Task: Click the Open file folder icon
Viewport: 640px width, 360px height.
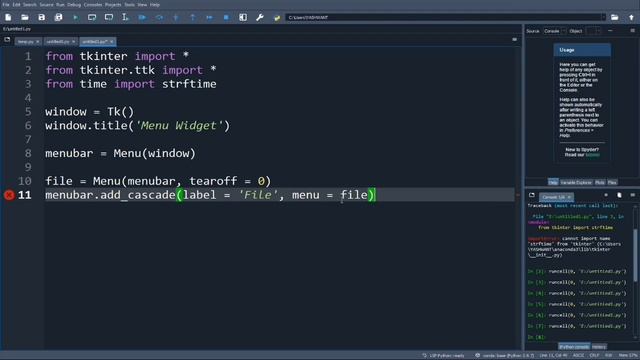Action: tap(25, 18)
